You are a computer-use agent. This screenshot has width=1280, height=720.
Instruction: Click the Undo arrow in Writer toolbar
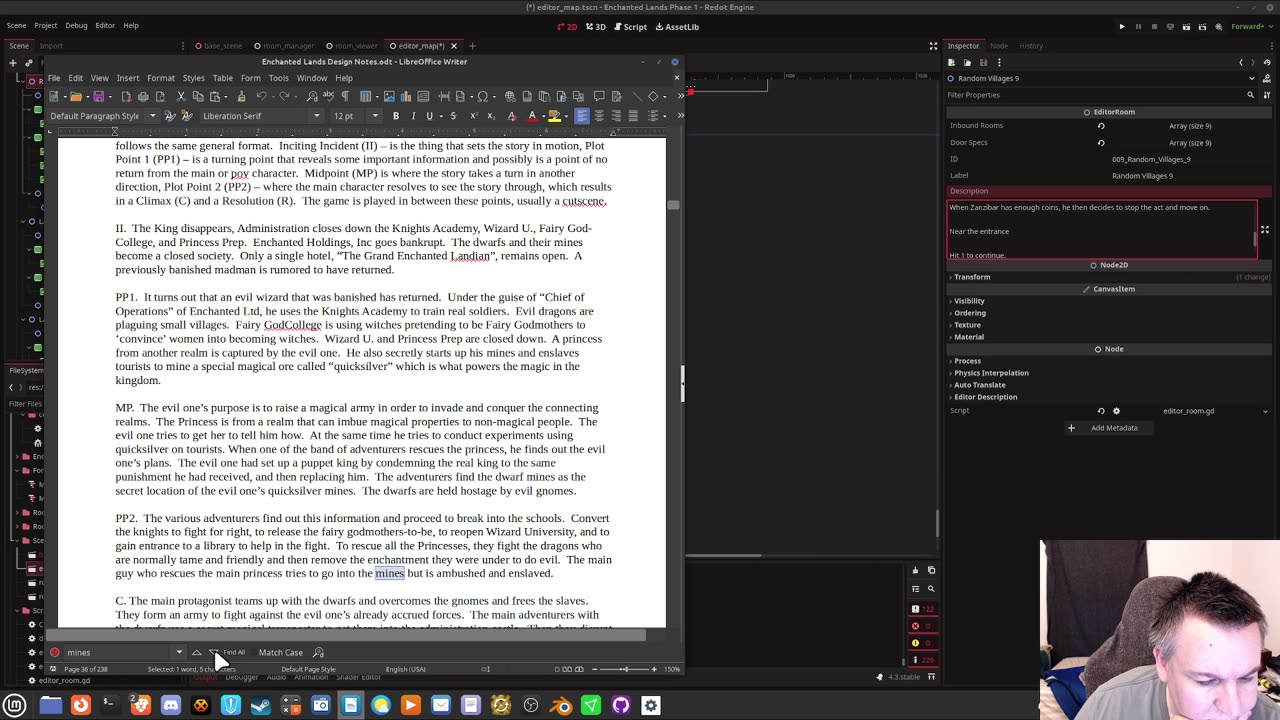pos(260,96)
